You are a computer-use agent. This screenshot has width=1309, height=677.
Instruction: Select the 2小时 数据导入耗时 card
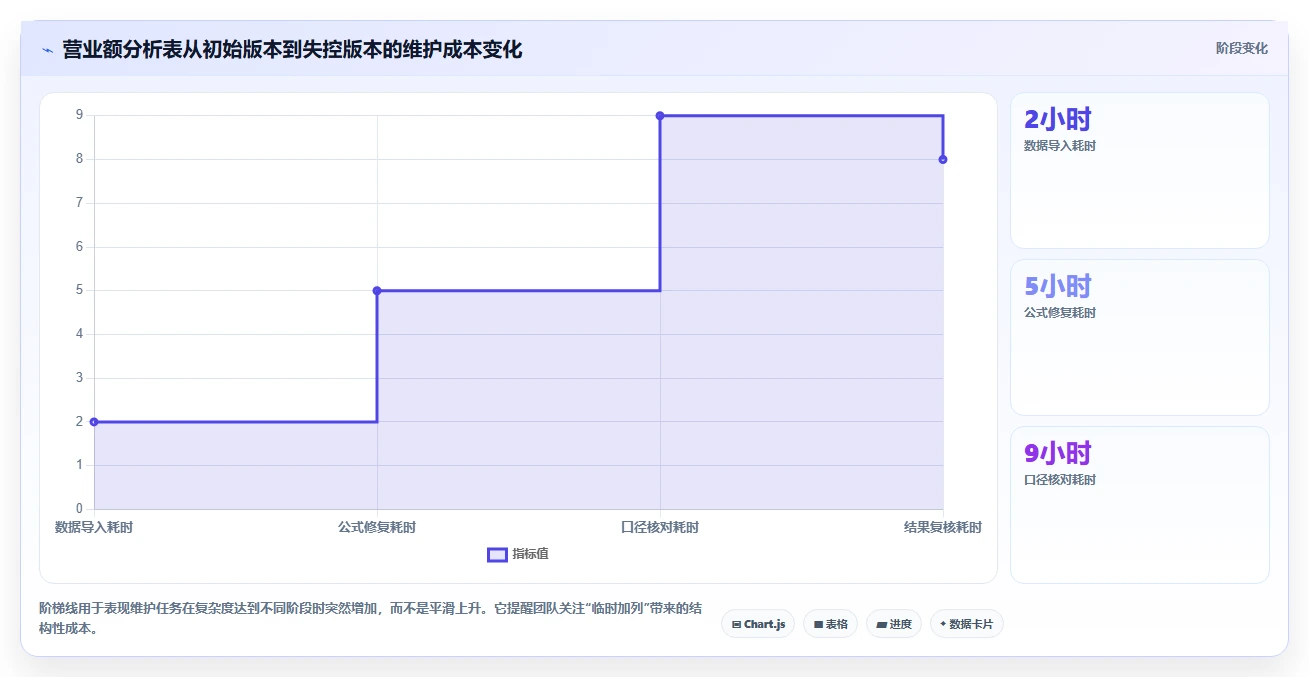(1139, 170)
